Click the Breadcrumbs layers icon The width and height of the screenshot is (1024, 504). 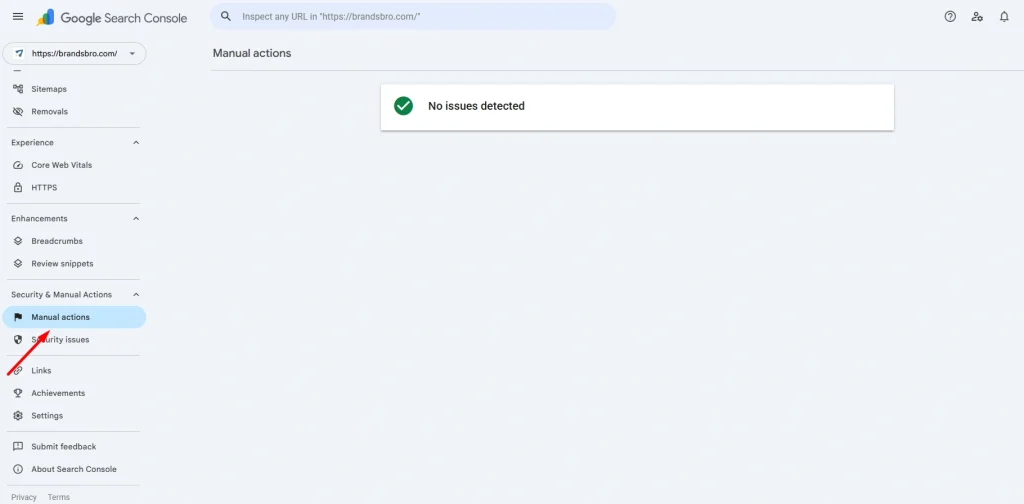click(18, 242)
